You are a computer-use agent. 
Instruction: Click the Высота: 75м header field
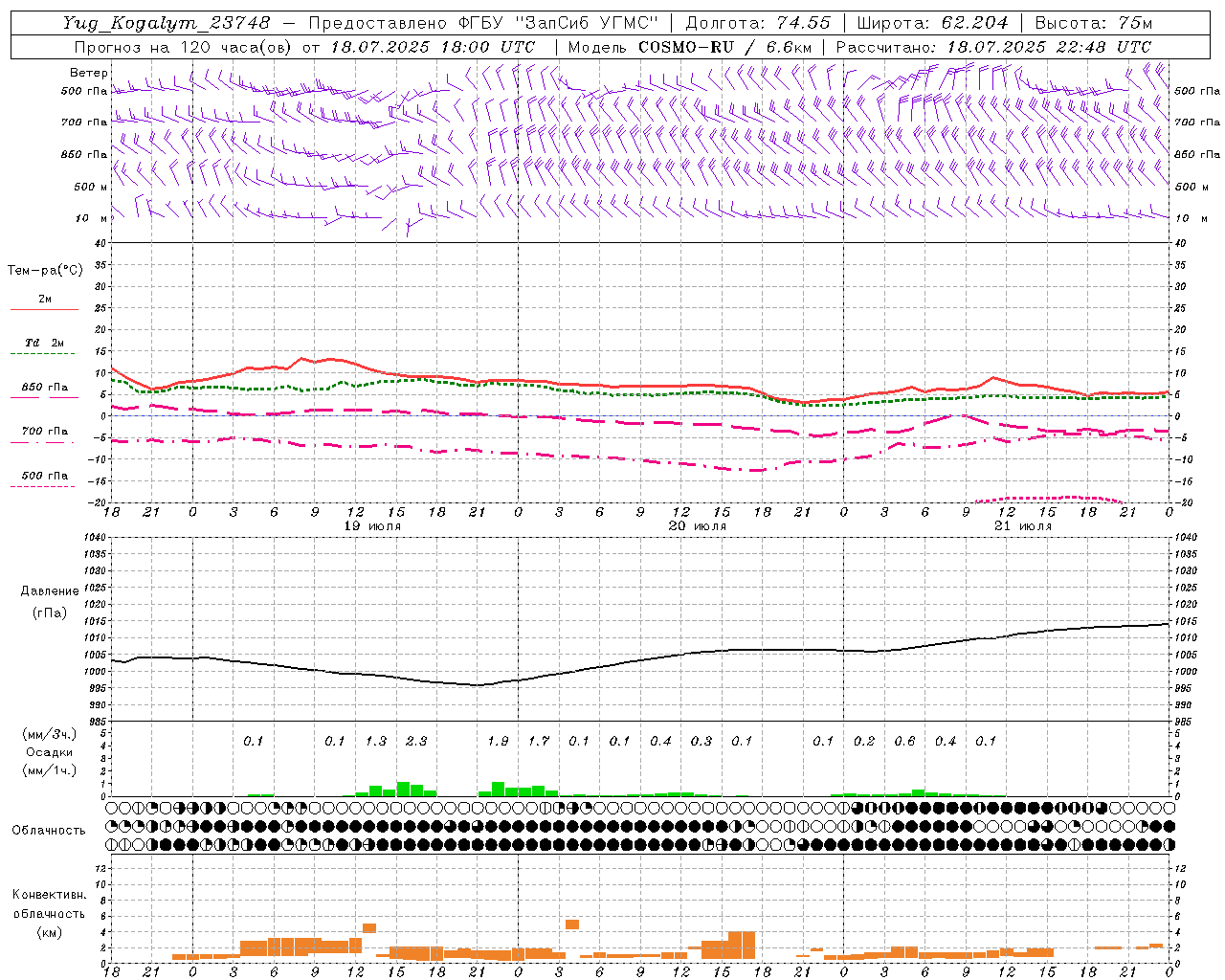pyautogui.click(x=1094, y=23)
